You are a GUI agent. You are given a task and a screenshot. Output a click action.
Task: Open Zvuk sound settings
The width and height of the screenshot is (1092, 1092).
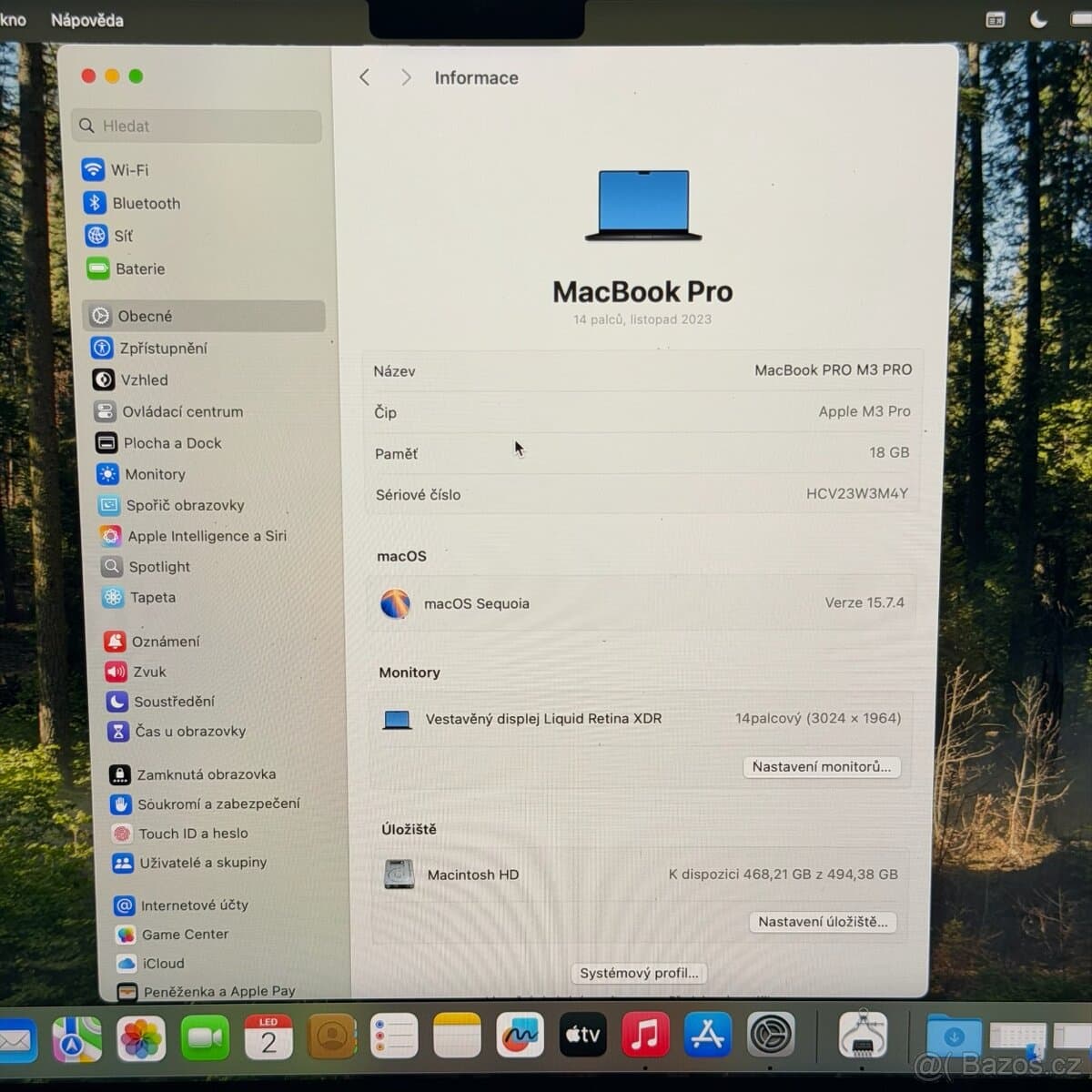tap(136, 672)
